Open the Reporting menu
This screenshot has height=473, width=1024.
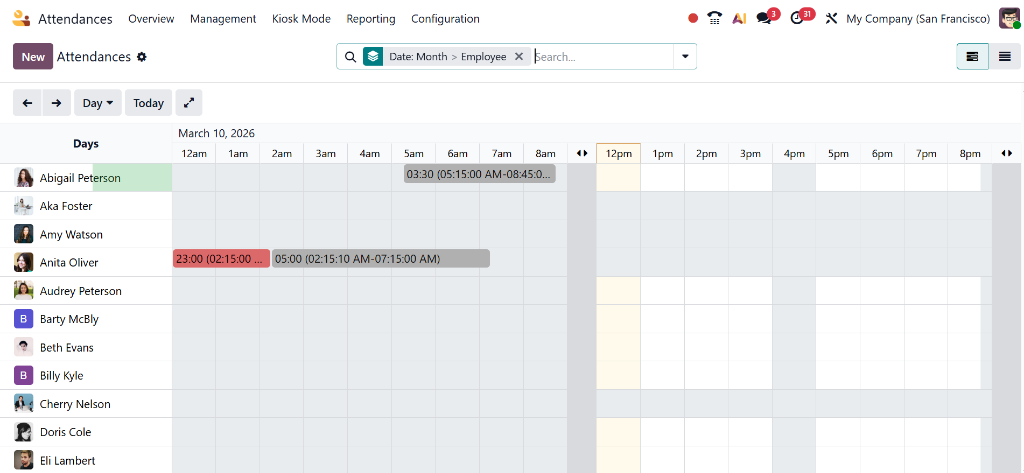coord(370,19)
